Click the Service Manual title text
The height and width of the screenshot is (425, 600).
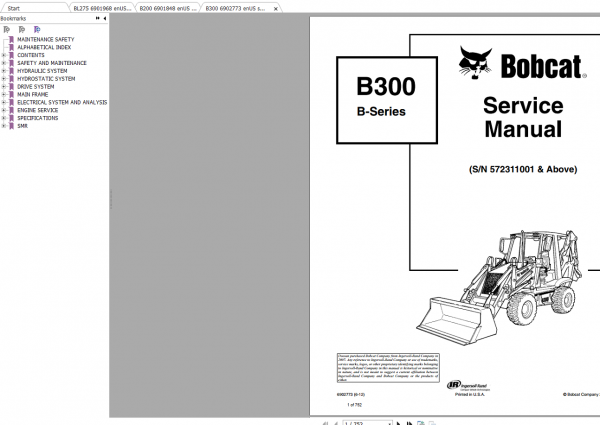pos(523,117)
